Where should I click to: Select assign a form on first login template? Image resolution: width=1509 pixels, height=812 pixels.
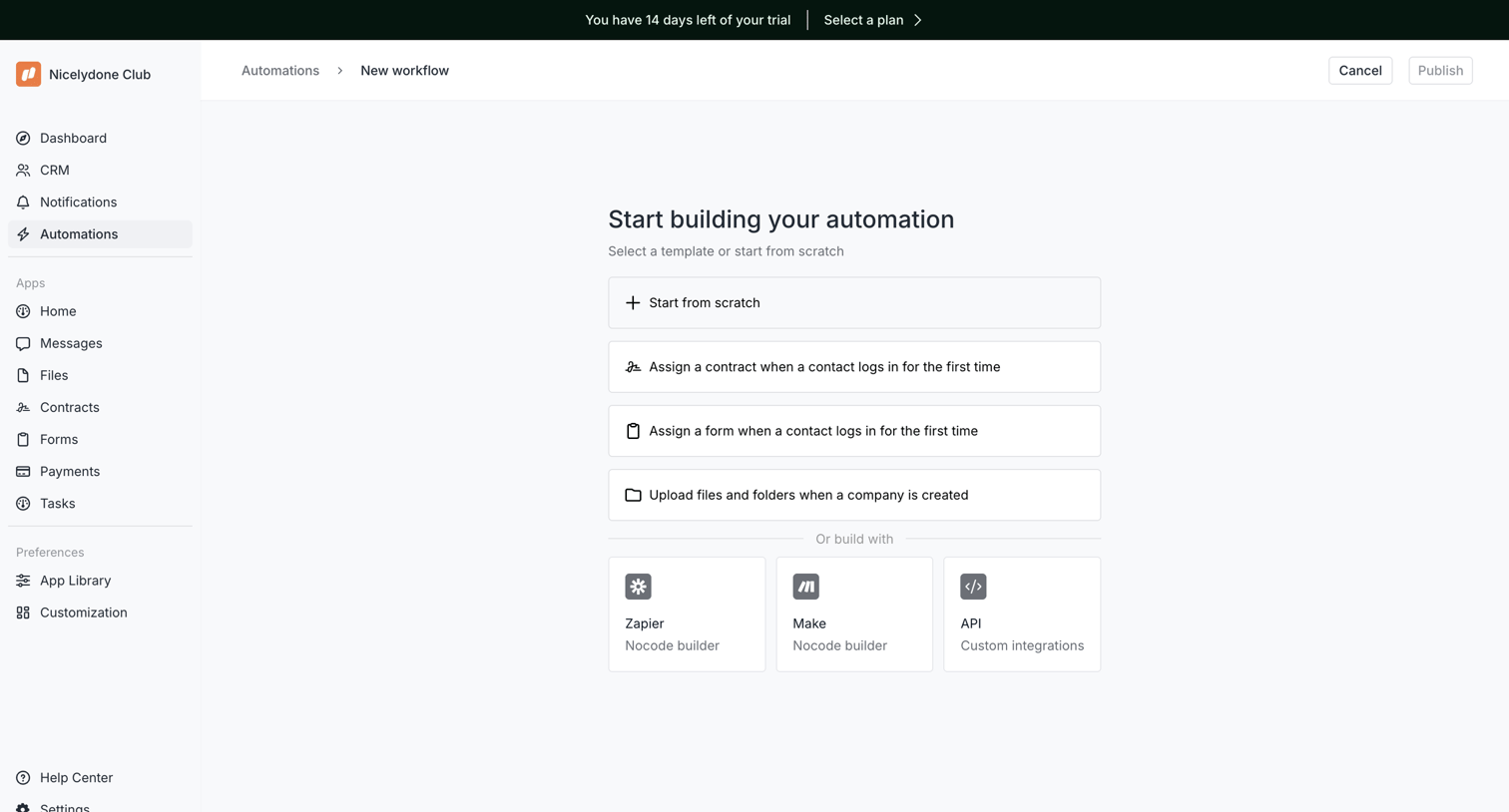[x=854, y=431]
